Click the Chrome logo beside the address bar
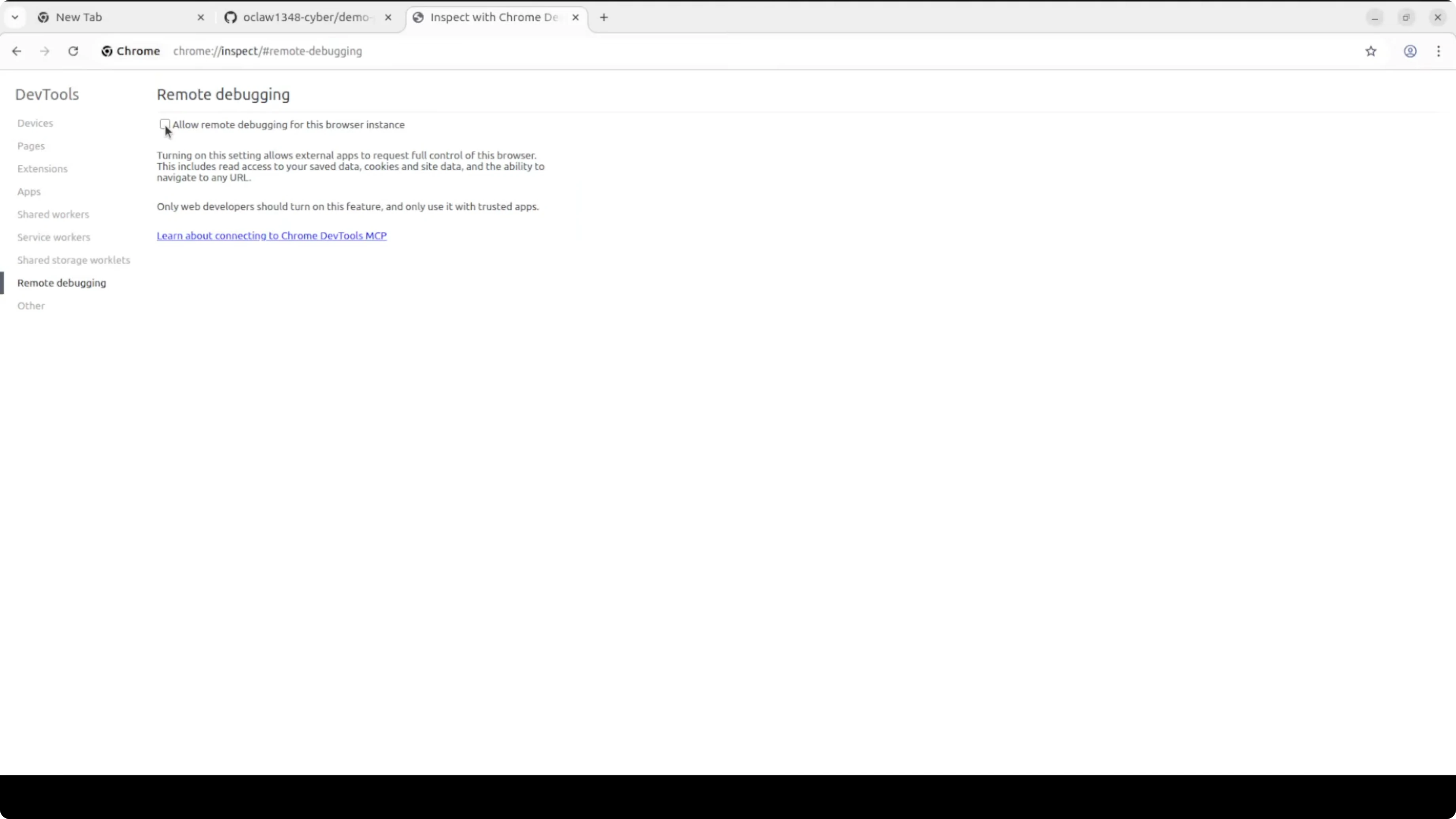 (106, 51)
